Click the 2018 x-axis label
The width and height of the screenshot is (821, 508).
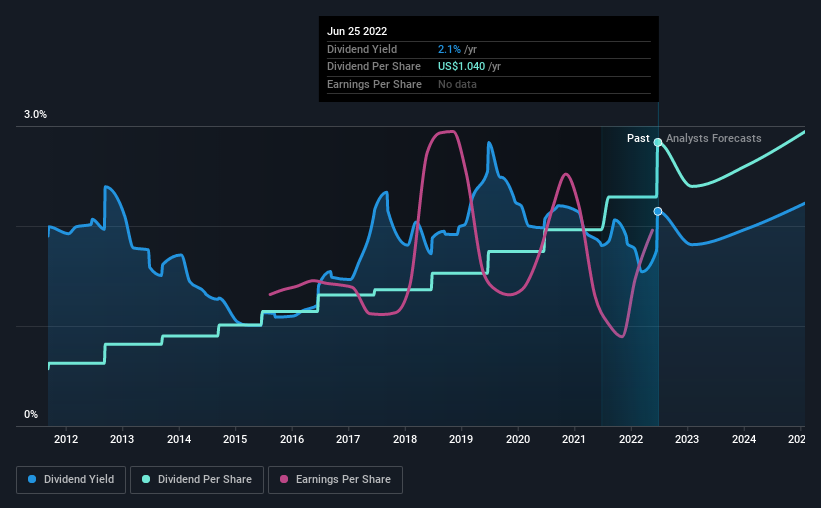[405, 439]
